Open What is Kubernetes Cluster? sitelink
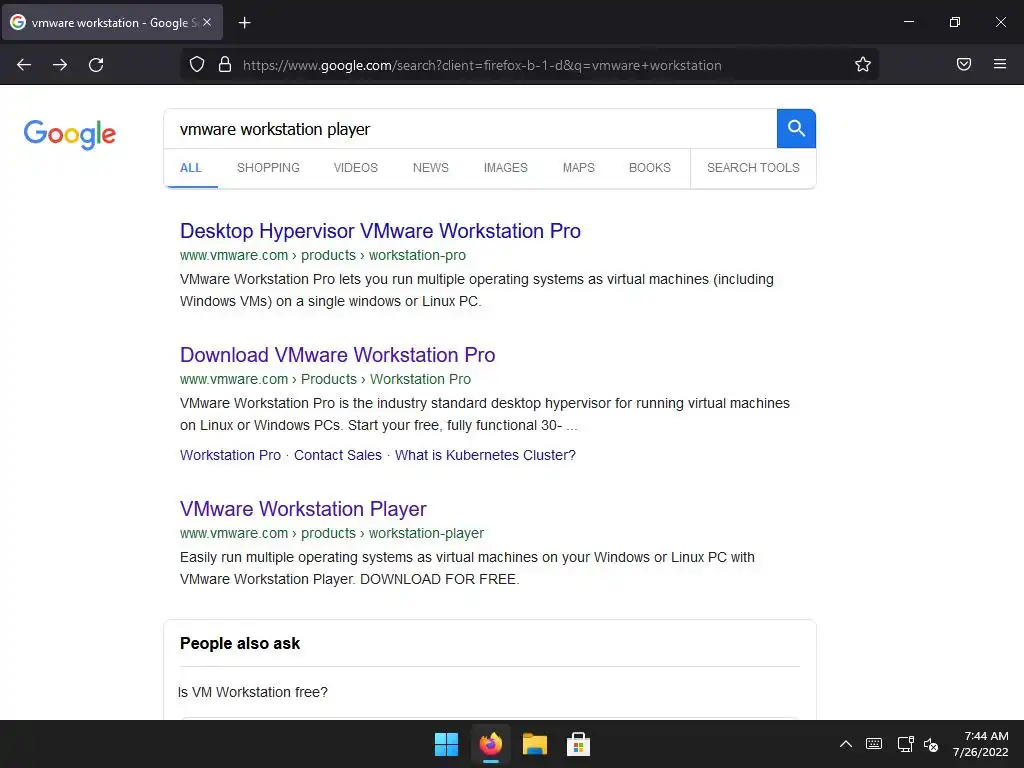 [485, 455]
